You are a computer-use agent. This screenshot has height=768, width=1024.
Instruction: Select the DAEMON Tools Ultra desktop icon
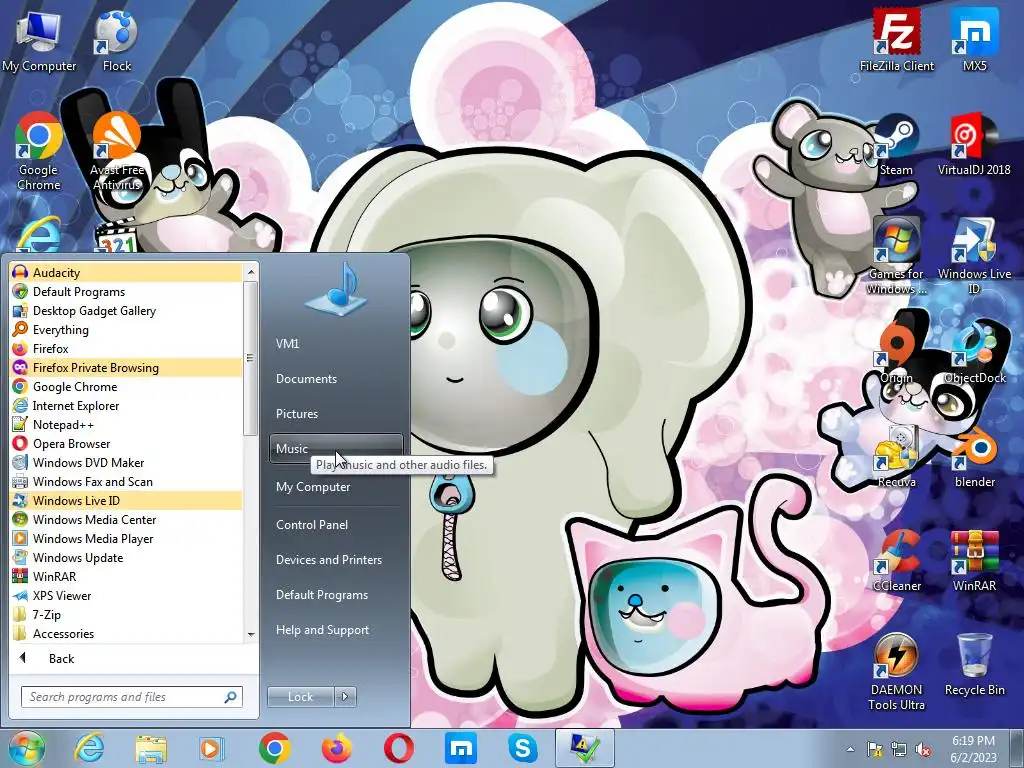click(x=896, y=673)
